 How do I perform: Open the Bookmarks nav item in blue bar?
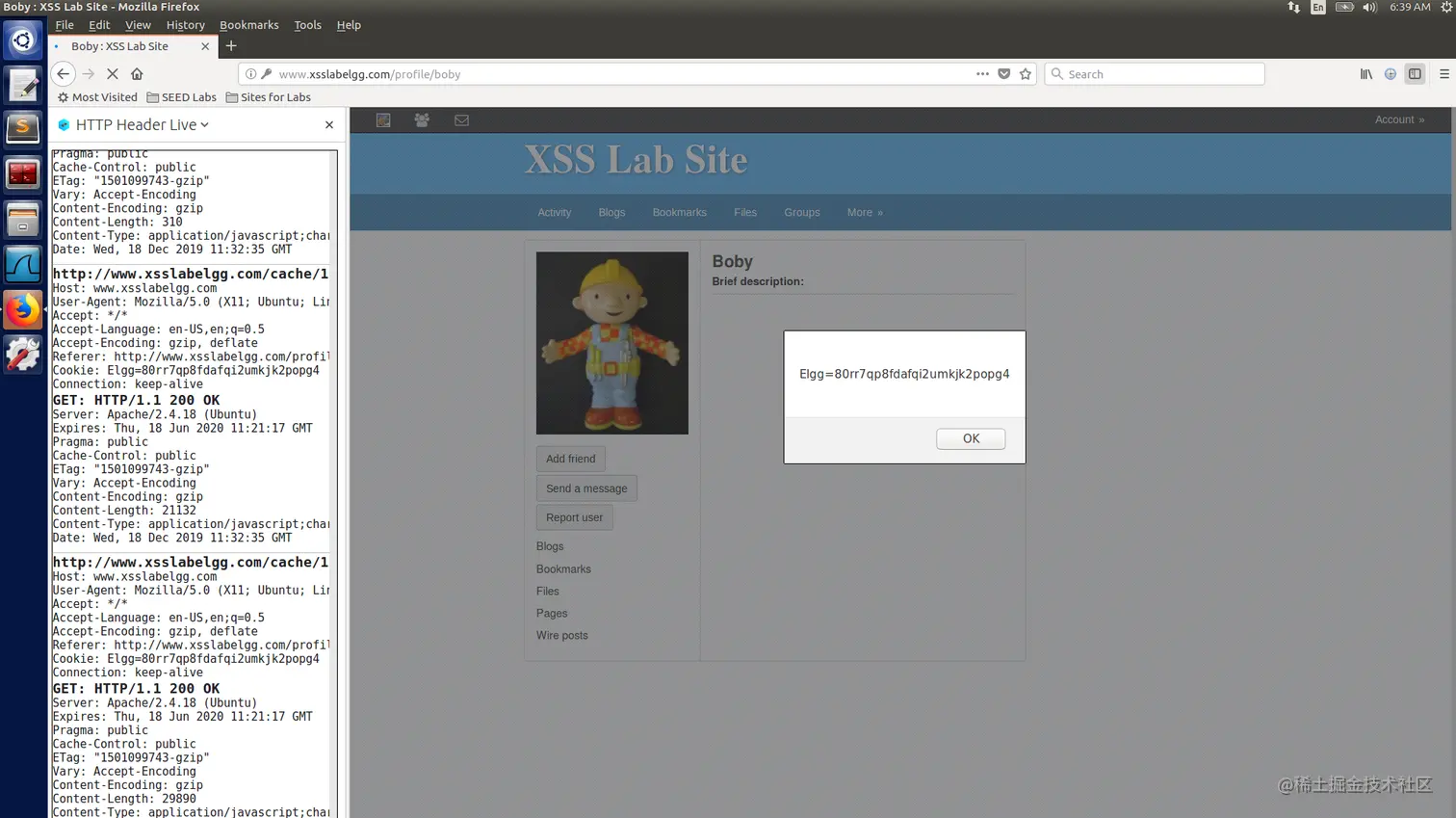tap(679, 213)
